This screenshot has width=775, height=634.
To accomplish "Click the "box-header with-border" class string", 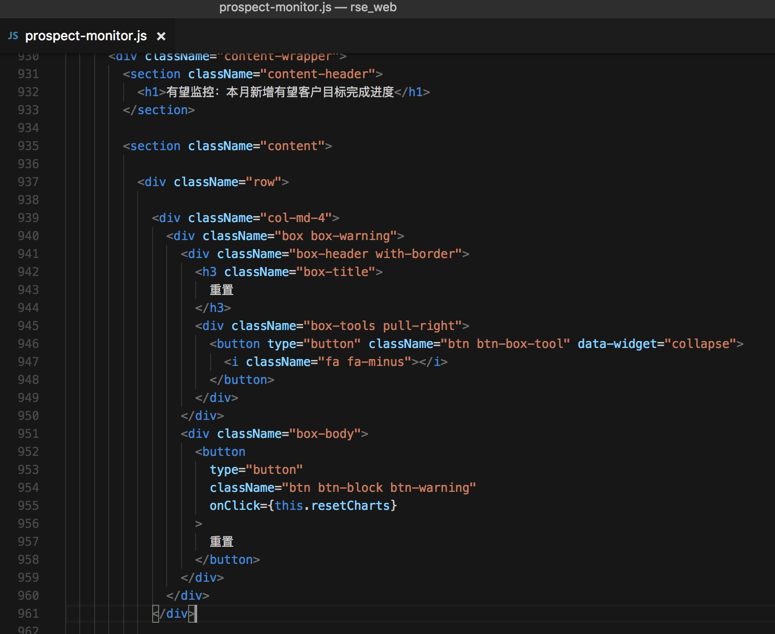I will [376, 254].
